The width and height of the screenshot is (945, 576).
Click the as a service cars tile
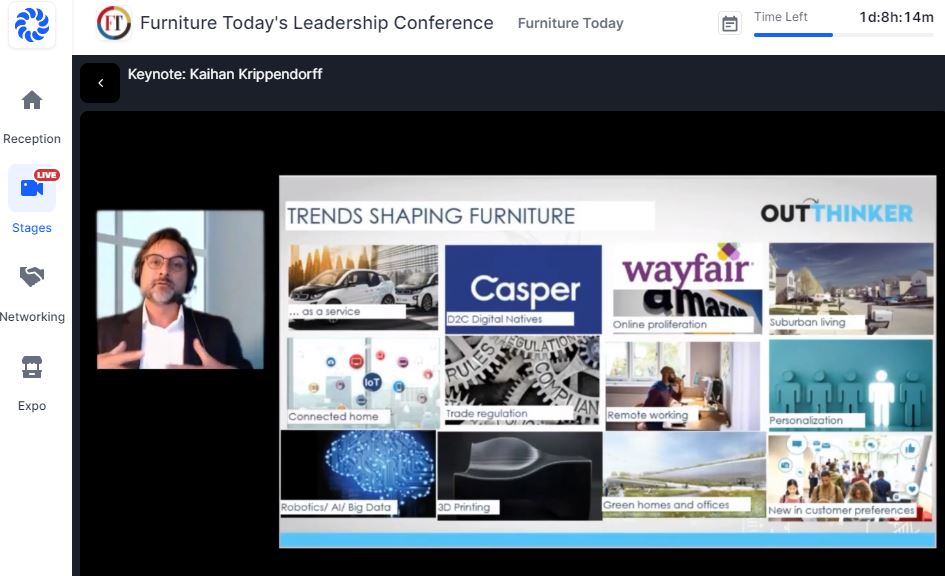click(x=363, y=287)
